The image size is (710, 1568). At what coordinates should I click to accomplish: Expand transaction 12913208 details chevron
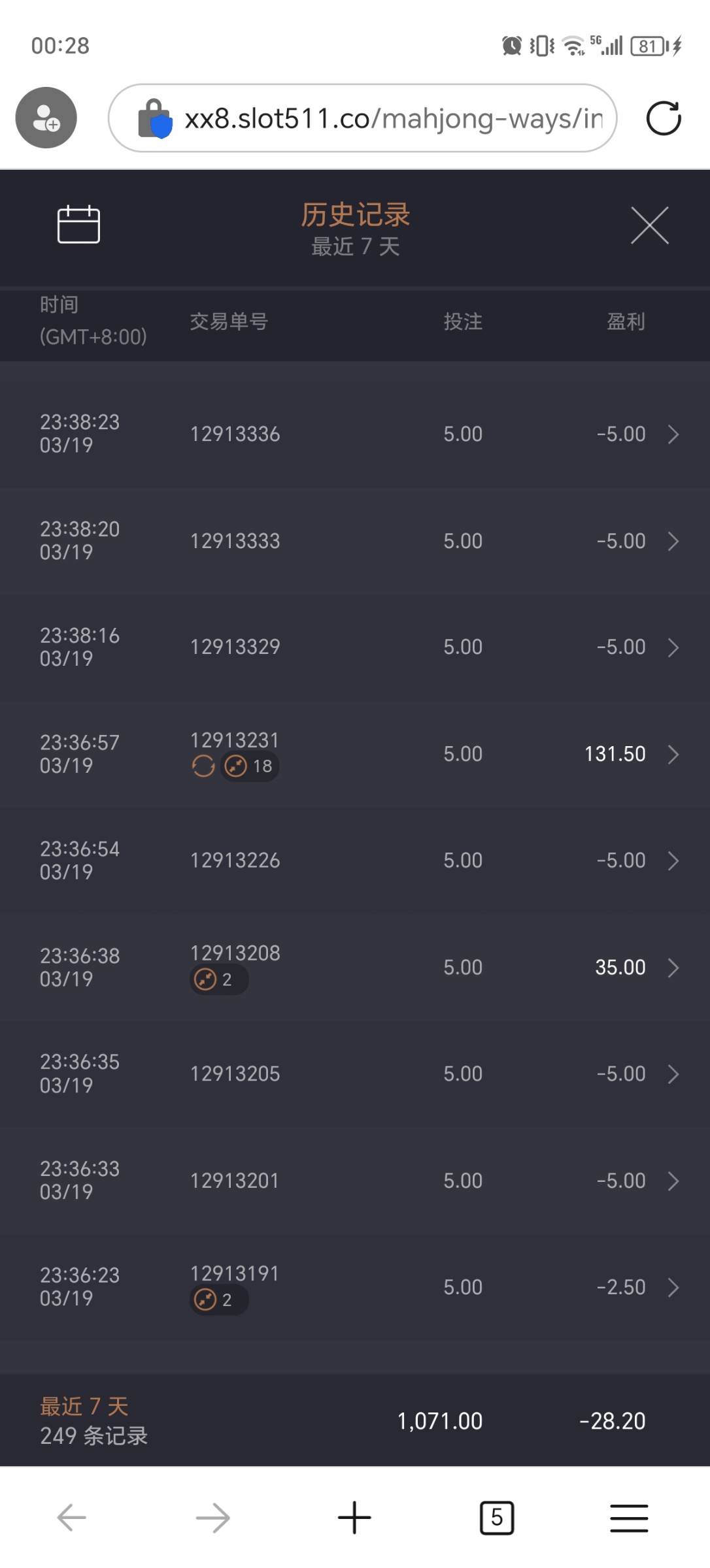673,968
